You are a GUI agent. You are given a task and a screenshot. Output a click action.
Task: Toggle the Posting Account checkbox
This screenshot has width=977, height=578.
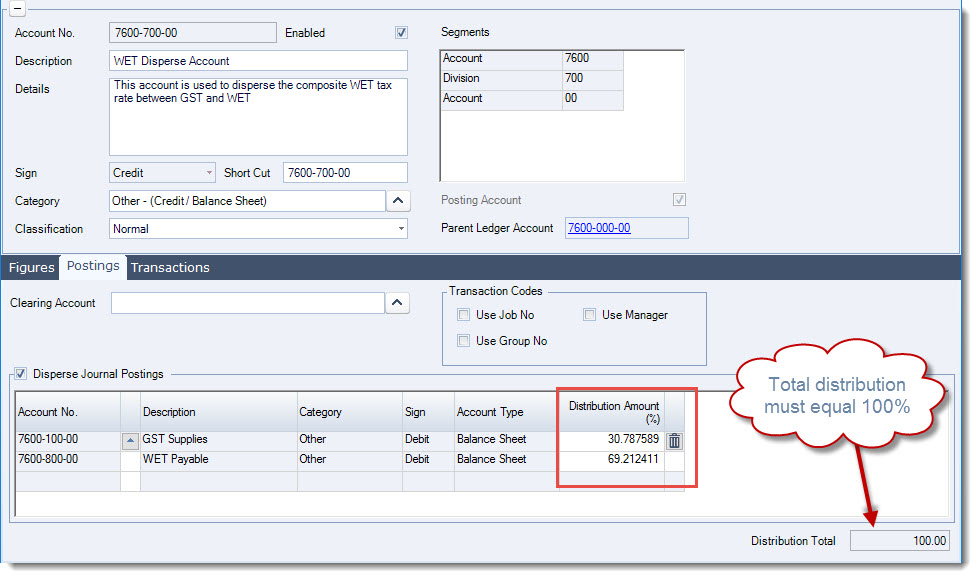[x=679, y=199]
